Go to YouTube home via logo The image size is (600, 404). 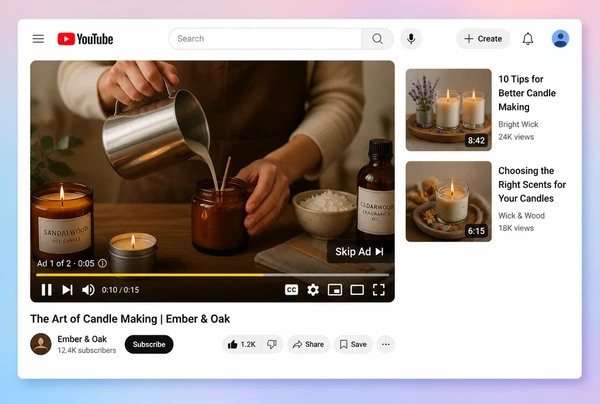pyautogui.click(x=85, y=39)
